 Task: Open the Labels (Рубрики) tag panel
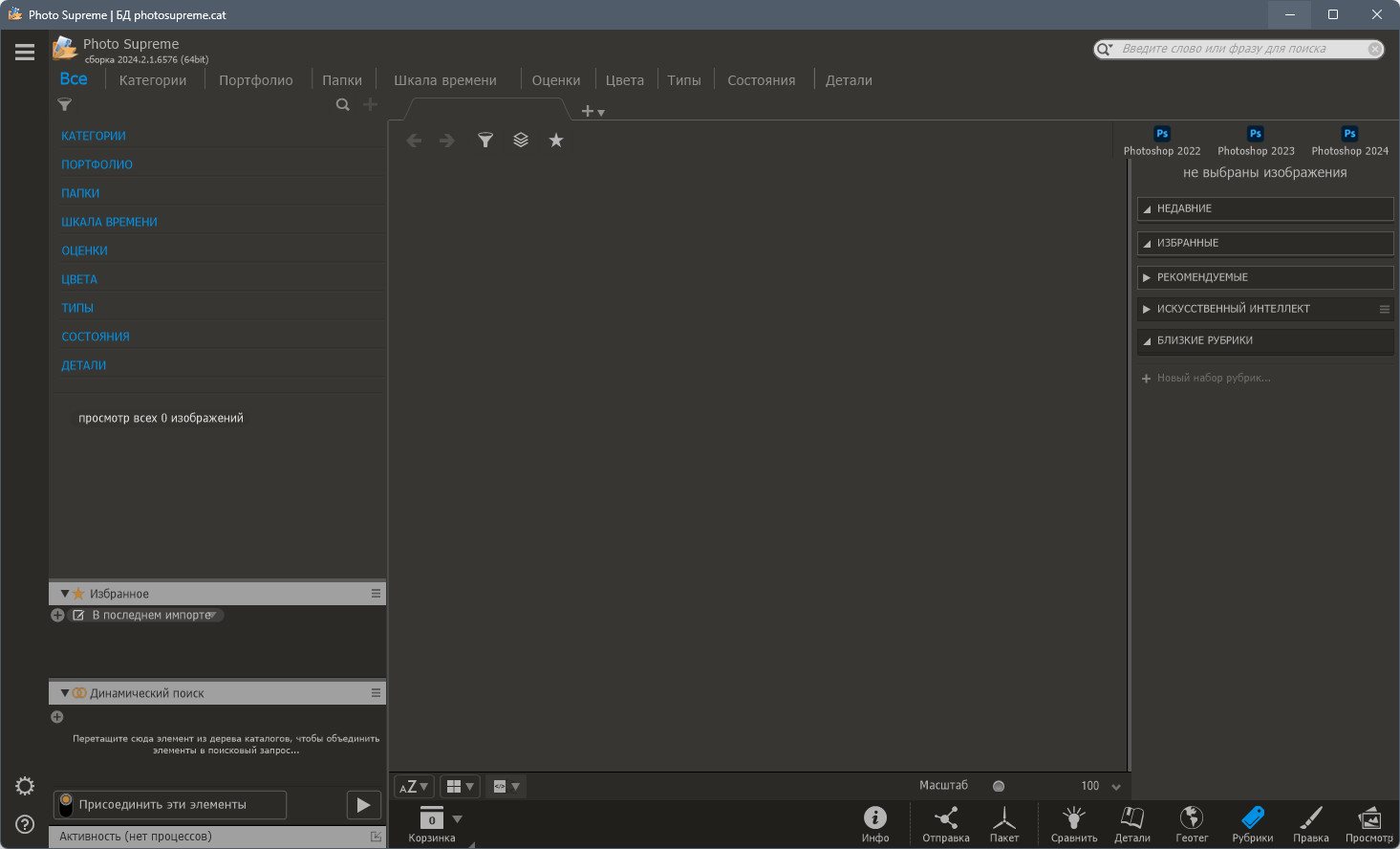pos(1252,823)
